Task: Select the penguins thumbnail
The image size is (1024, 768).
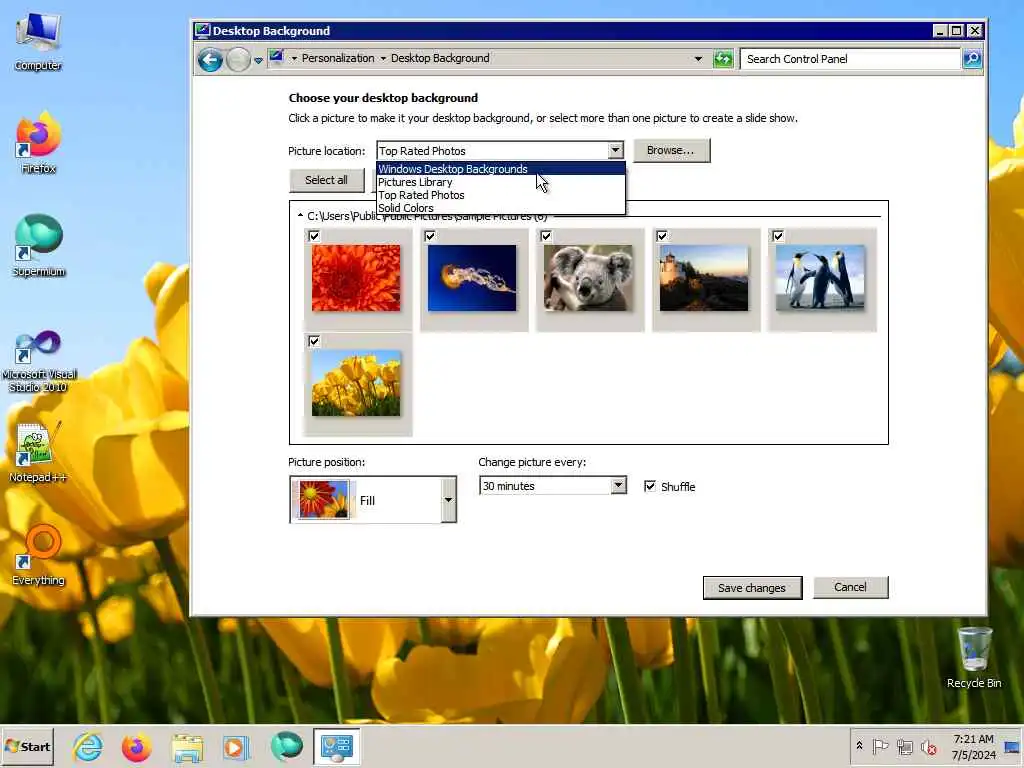Action: pyautogui.click(x=820, y=278)
